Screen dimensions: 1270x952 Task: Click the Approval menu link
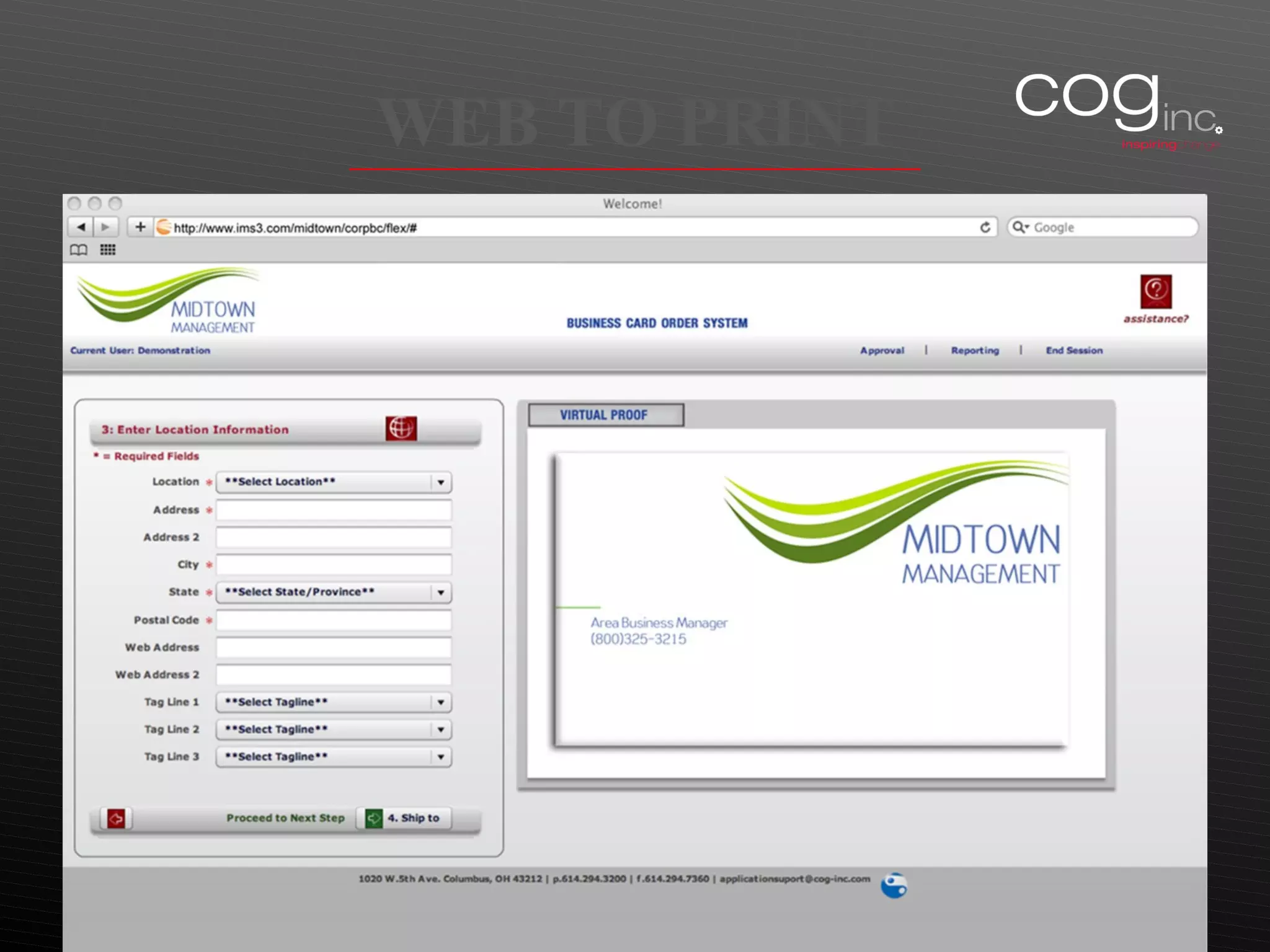click(x=882, y=351)
